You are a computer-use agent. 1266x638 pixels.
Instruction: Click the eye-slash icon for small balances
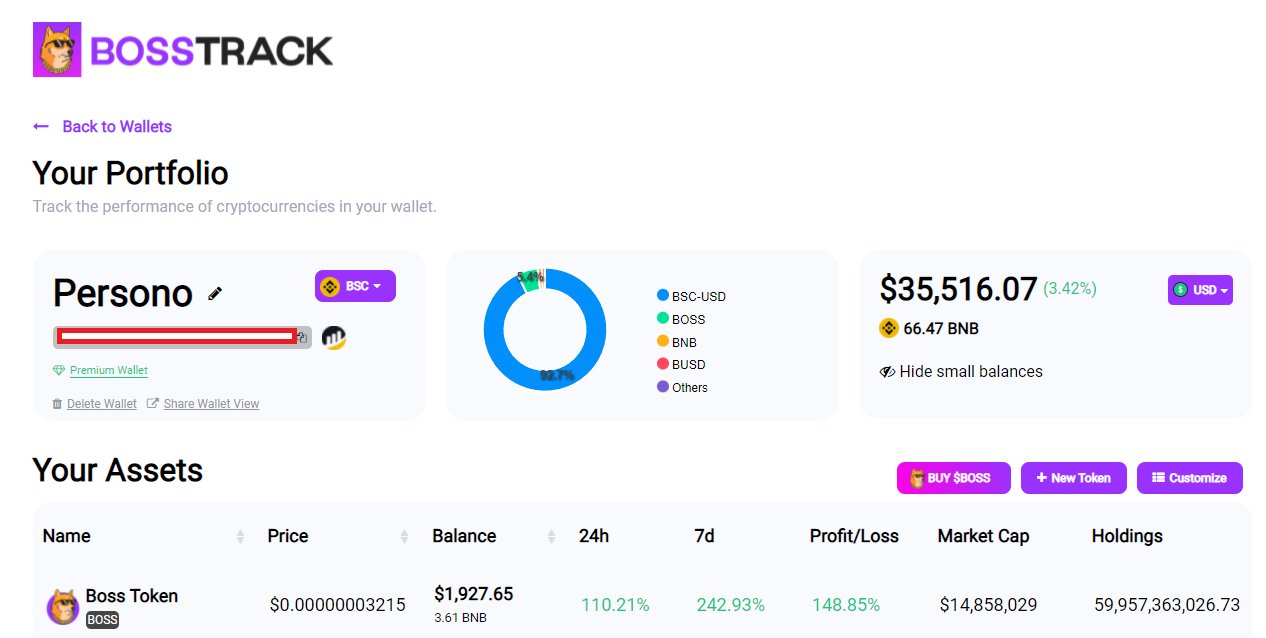click(887, 372)
